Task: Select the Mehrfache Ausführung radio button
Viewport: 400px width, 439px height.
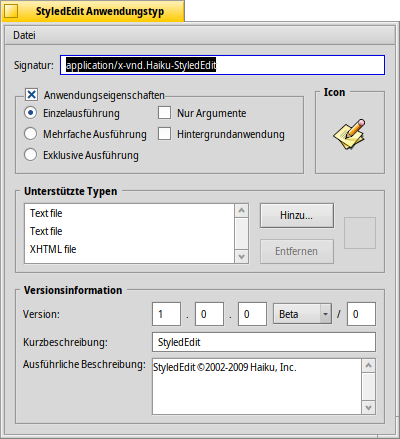Action: [x=30, y=134]
